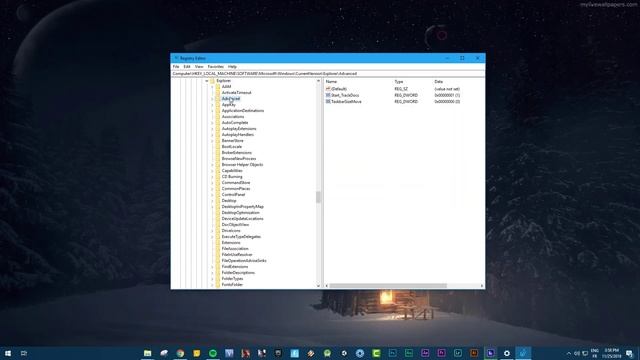The width and height of the screenshot is (640, 360).
Task: Open the Action Center notifications icon
Action: tap(629, 353)
